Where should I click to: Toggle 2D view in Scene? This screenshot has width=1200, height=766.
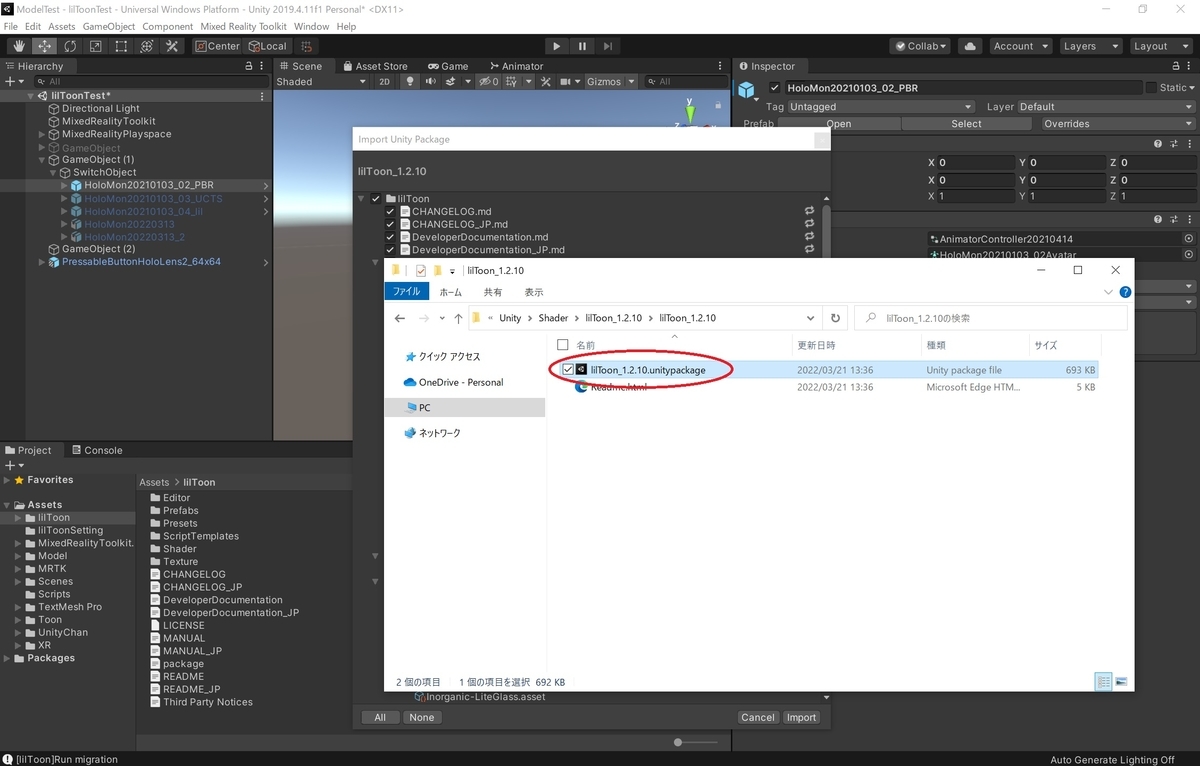[384, 82]
